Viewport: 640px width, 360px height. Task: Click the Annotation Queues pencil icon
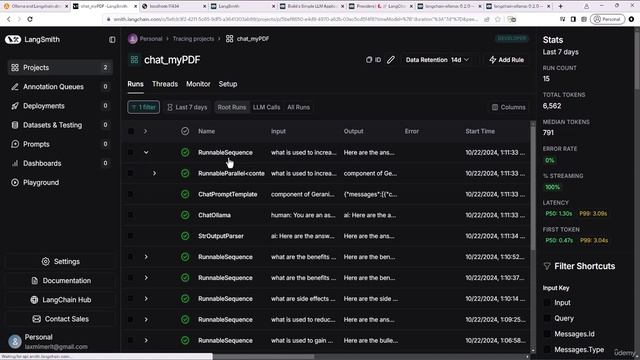point(15,87)
